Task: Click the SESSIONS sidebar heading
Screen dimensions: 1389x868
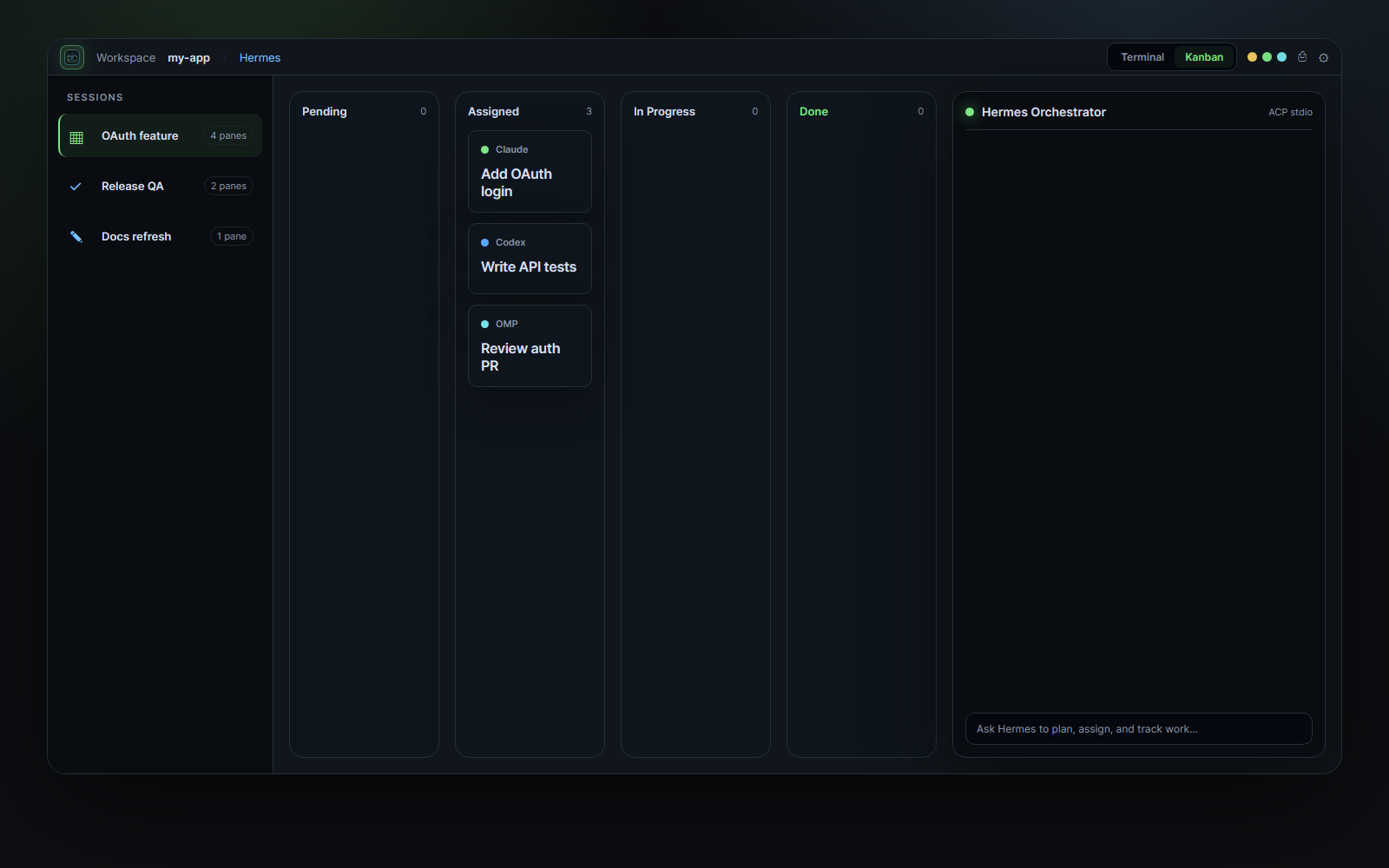Action: 95,97
